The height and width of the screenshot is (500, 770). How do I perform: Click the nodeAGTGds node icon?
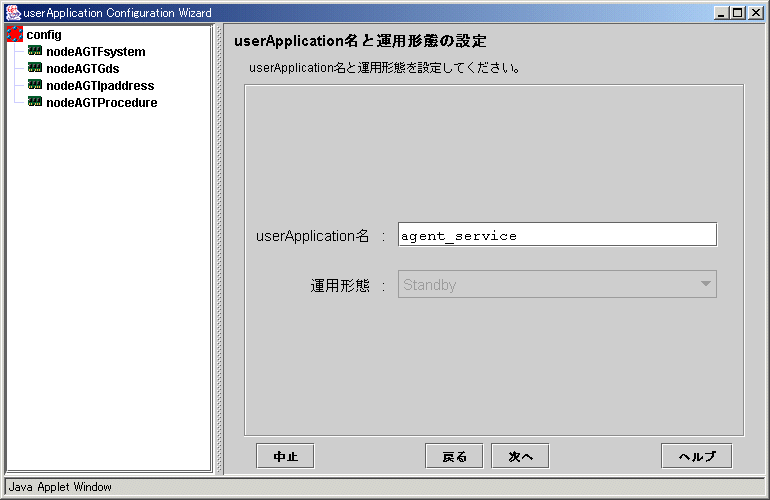pyautogui.click(x=35, y=68)
